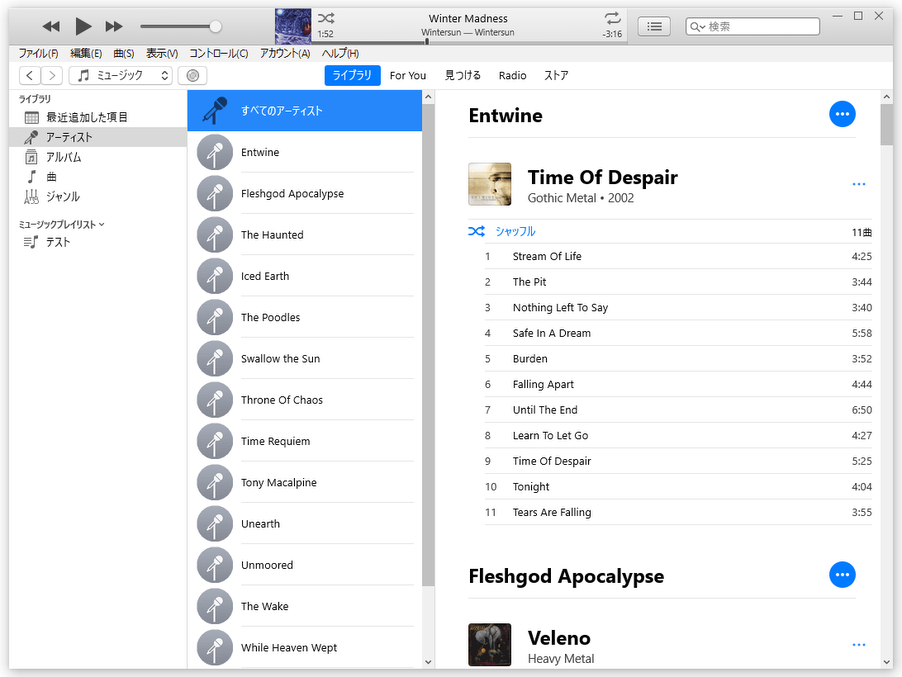Image resolution: width=902 pixels, height=677 pixels.
Task: Select track Nothing Left To Say
Action: pyautogui.click(x=678, y=308)
